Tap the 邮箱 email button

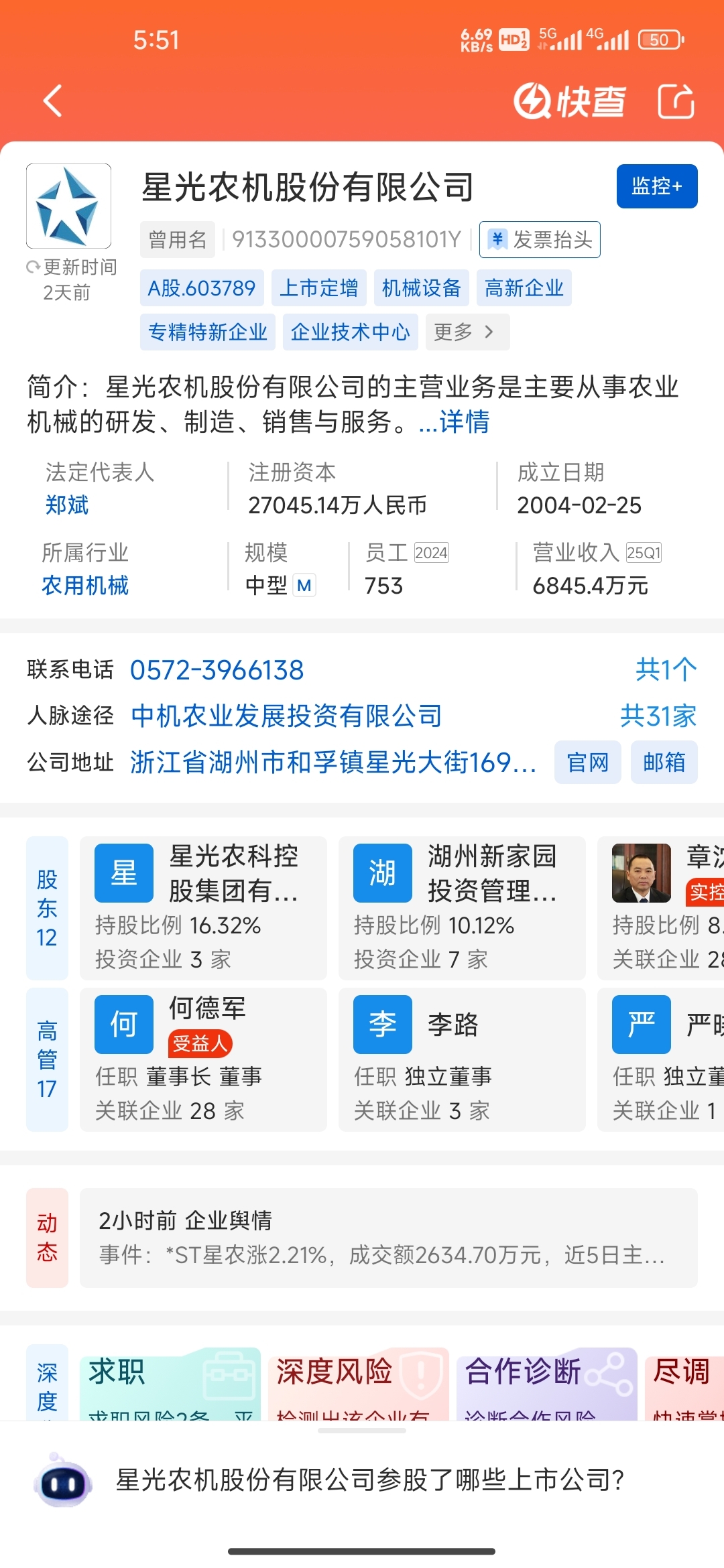tap(664, 763)
